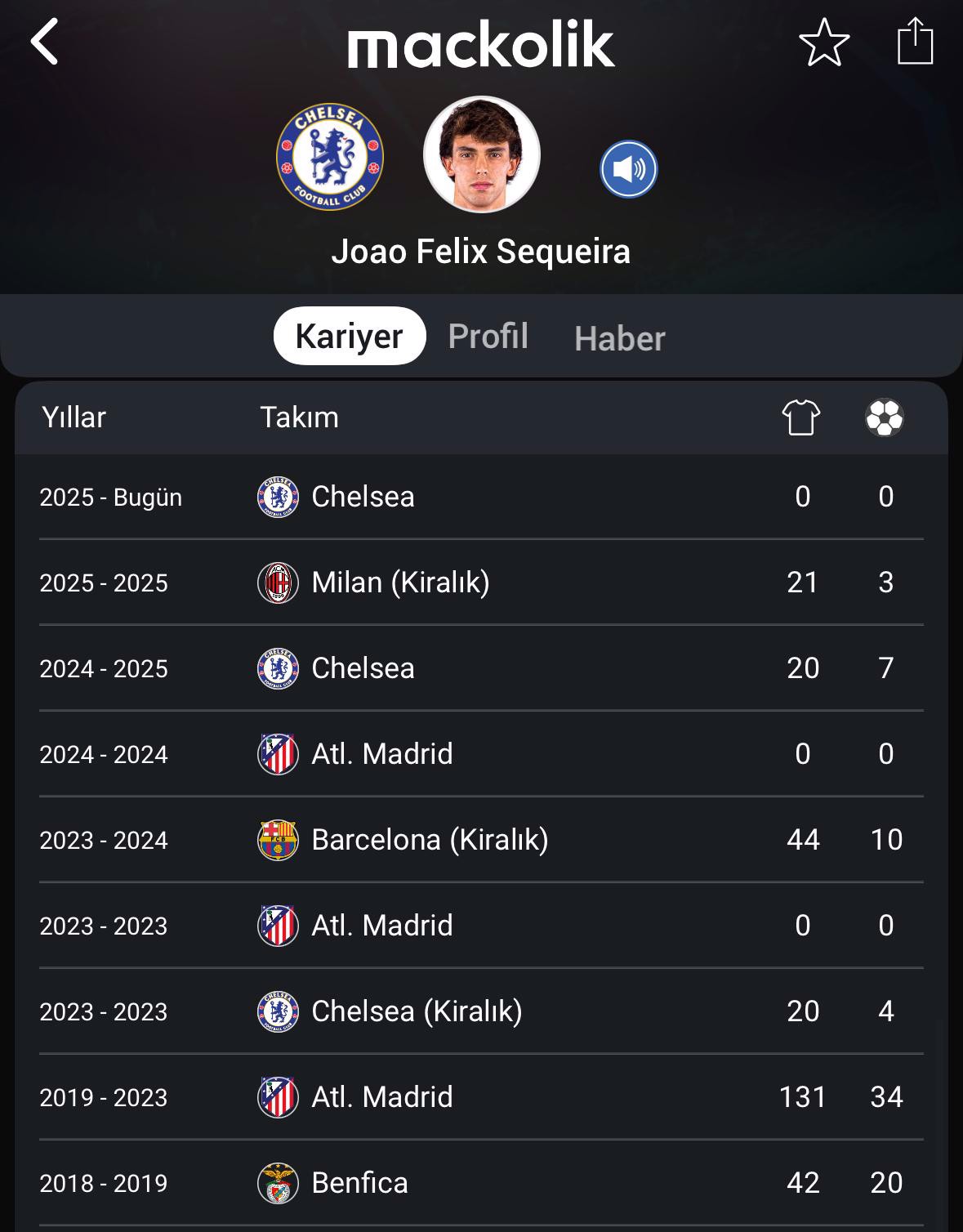Add player to favorites with star icon

click(824, 42)
